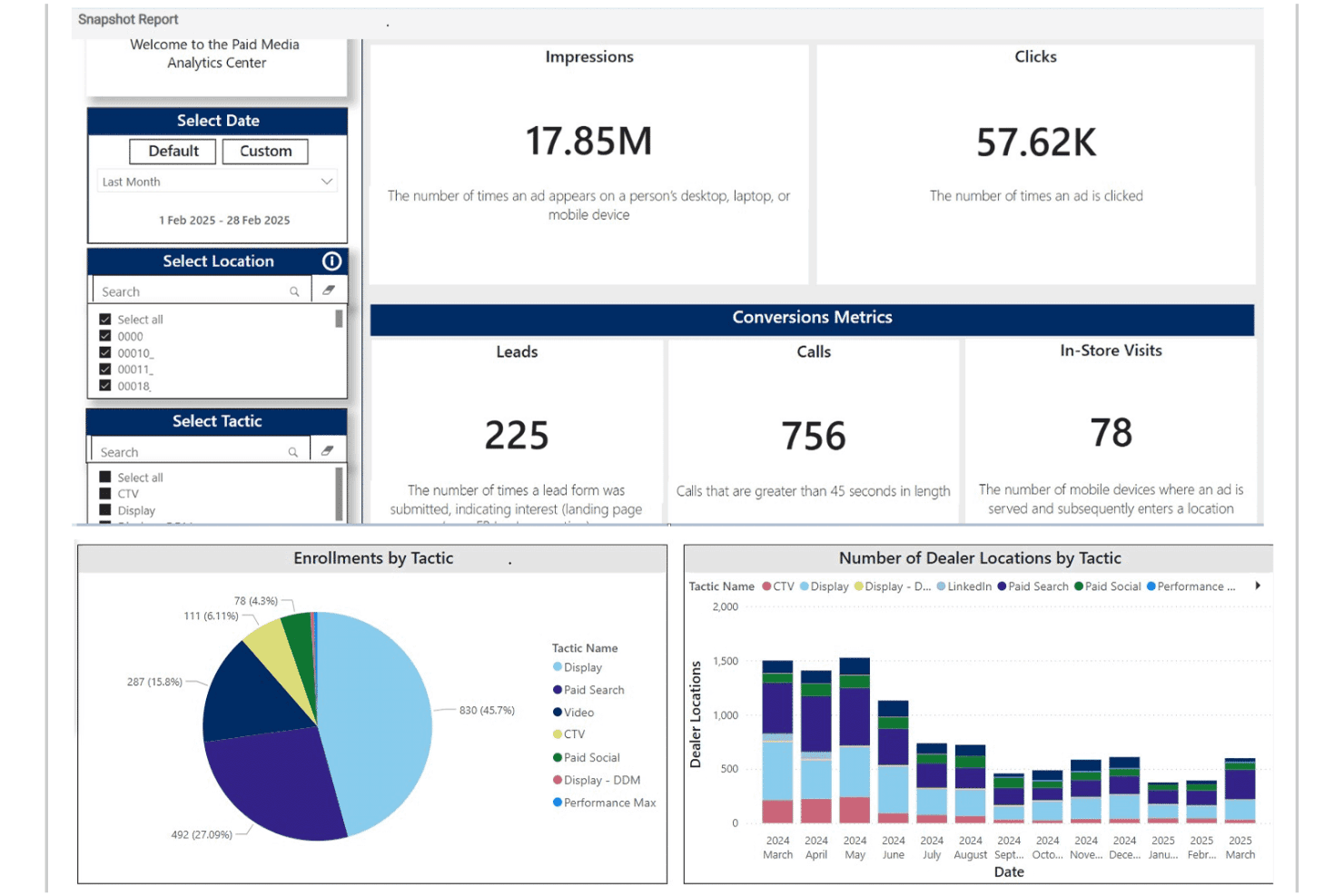Click the Select Tactic panel header
Screen dimensions: 1344x896
coord(217,421)
